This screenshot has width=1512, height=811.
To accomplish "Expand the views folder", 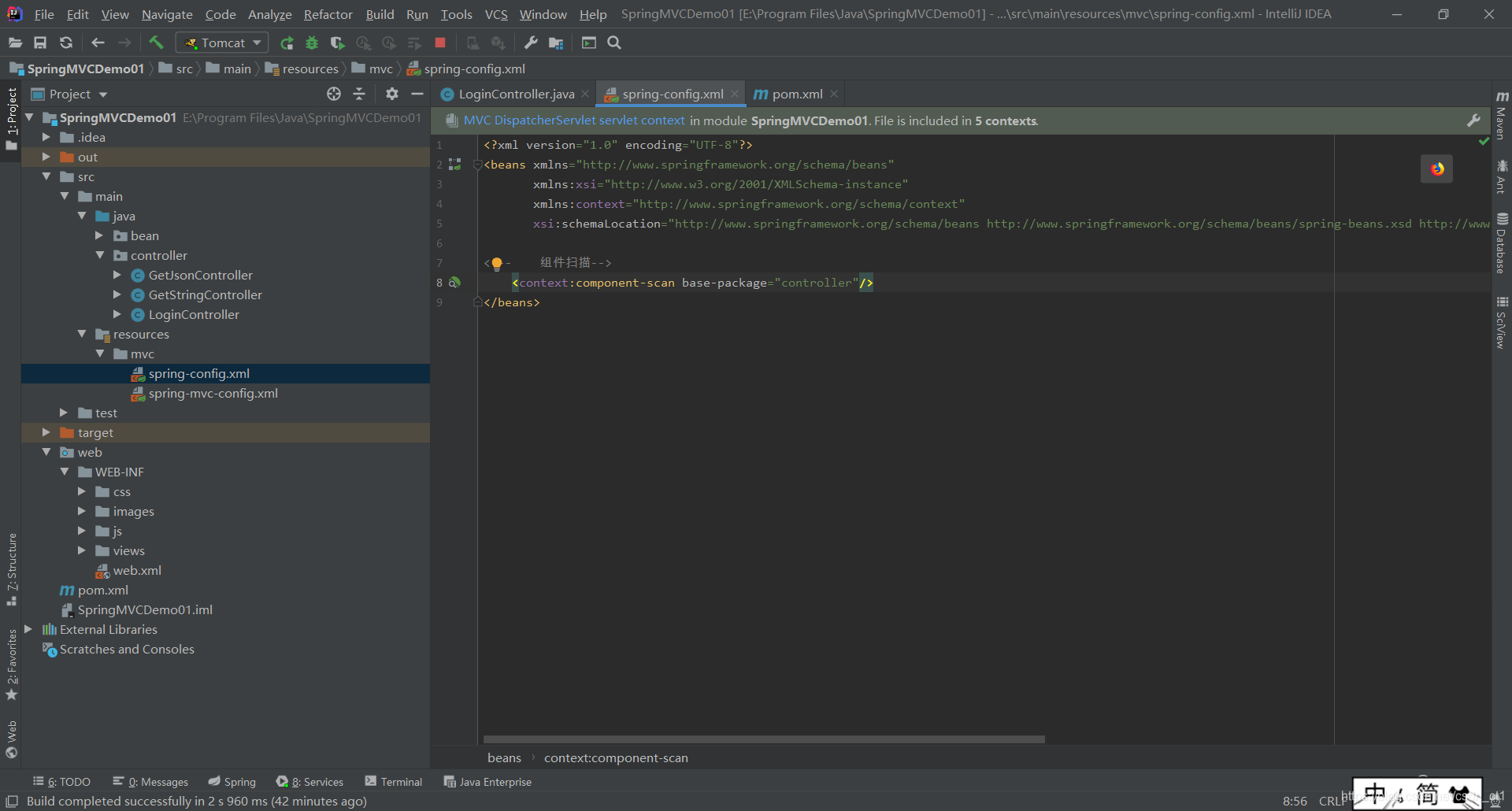I will click(82, 550).
